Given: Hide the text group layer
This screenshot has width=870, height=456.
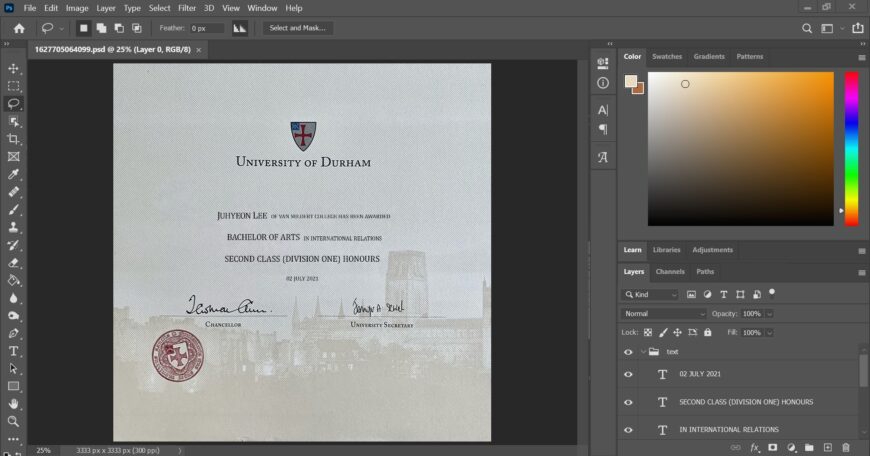Looking at the screenshot, I should tap(628, 352).
